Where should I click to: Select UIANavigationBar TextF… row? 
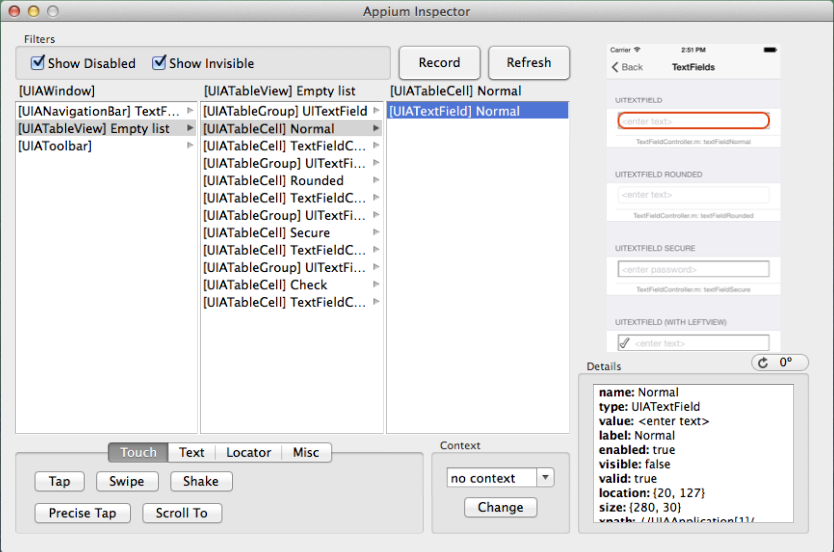click(106, 111)
